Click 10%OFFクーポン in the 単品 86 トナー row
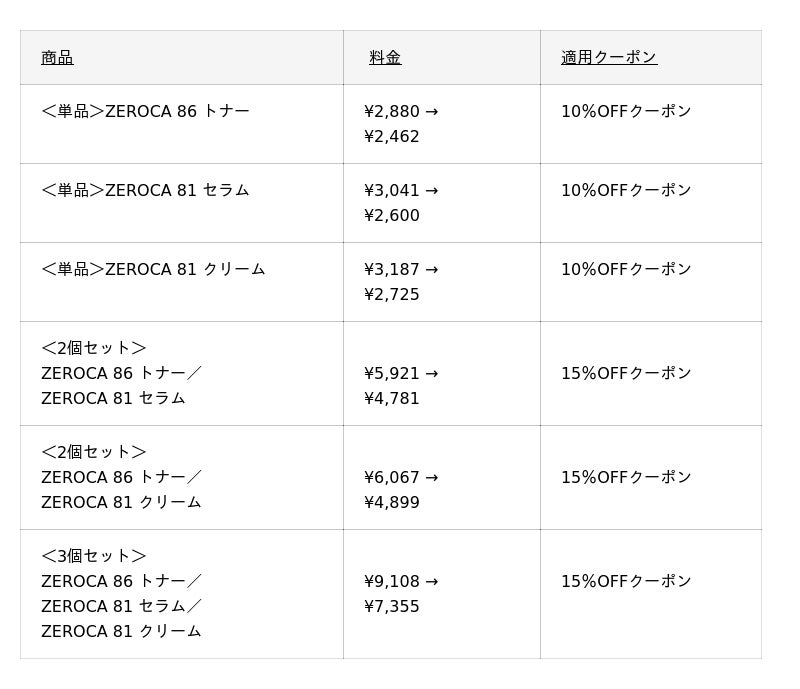Viewport: 800px width, 689px height. coord(626,112)
